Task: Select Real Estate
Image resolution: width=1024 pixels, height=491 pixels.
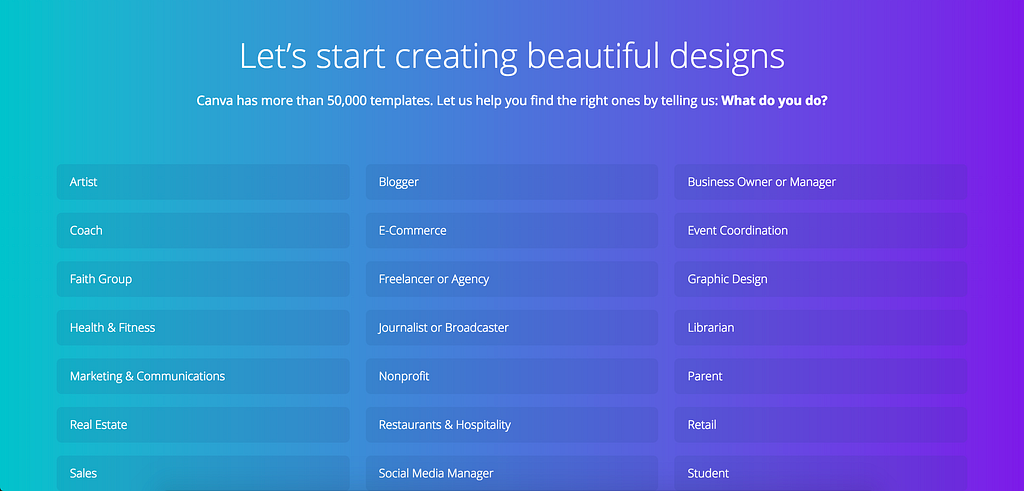Action: pyautogui.click(x=203, y=425)
